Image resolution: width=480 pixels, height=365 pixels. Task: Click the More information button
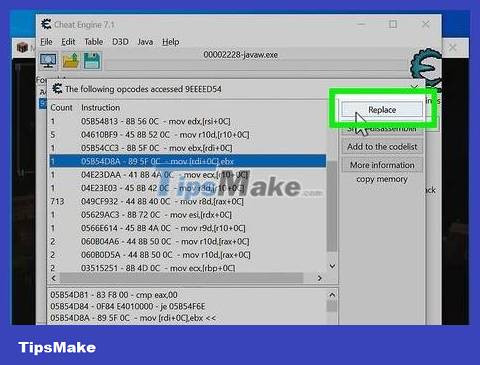pyautogui.click(x=382, y=165)
